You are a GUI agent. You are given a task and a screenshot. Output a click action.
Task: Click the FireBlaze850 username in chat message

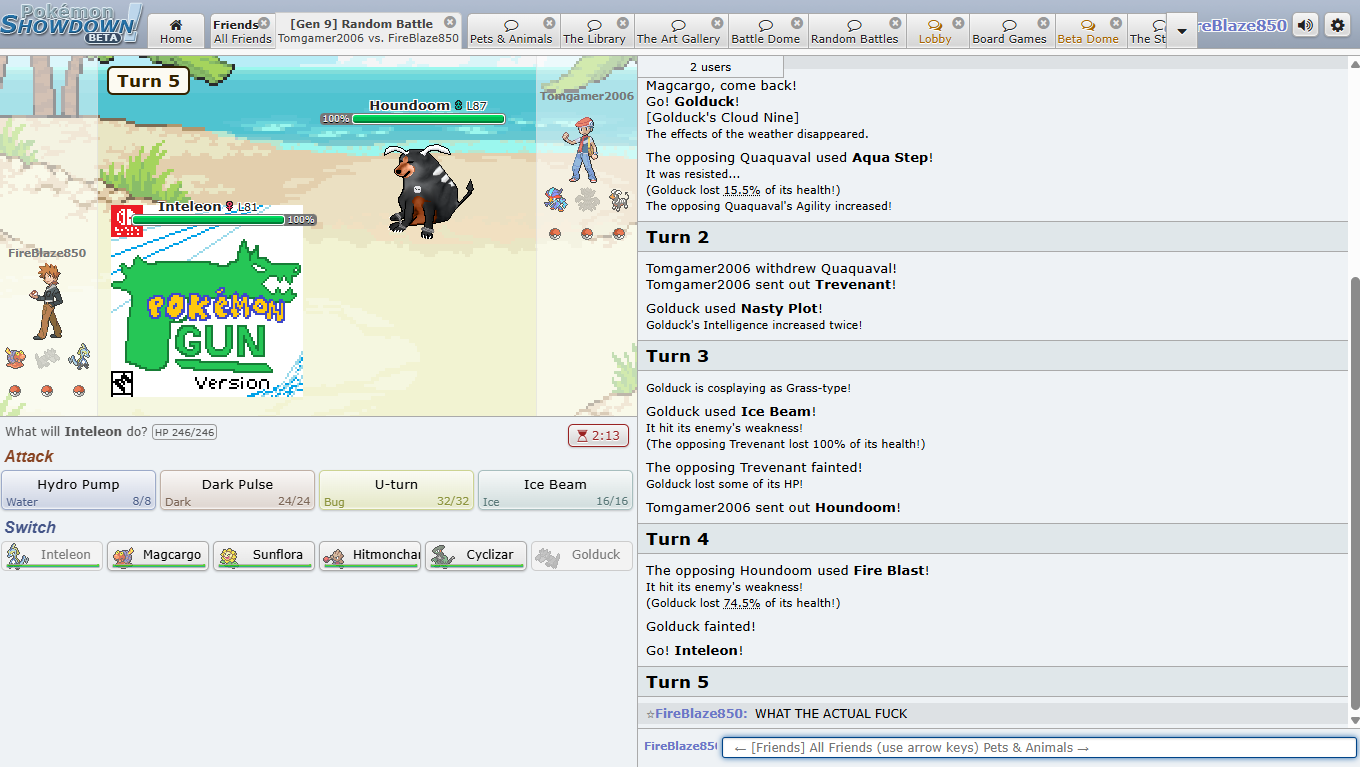click(700, 713)
